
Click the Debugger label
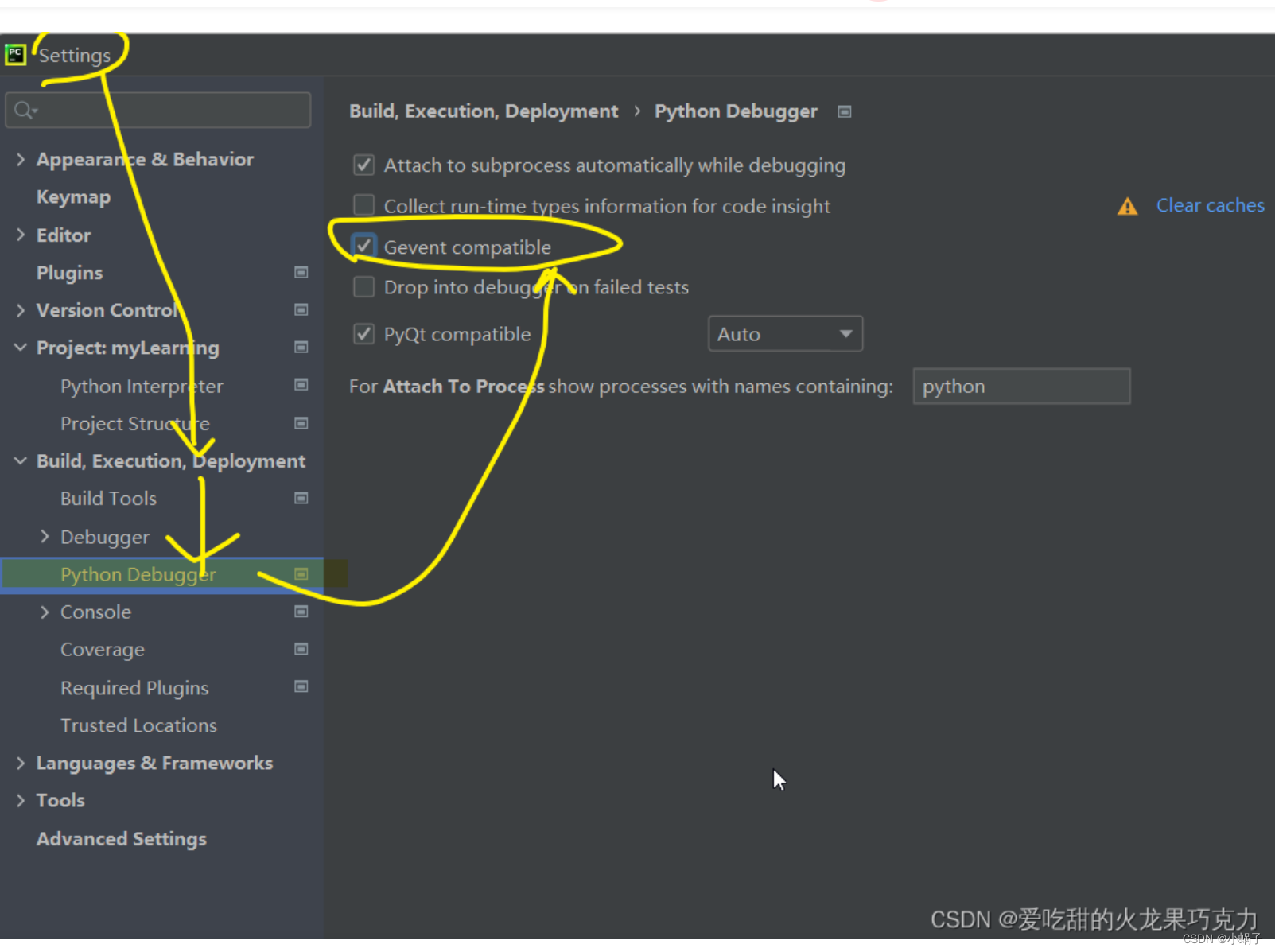coord(104,538)
